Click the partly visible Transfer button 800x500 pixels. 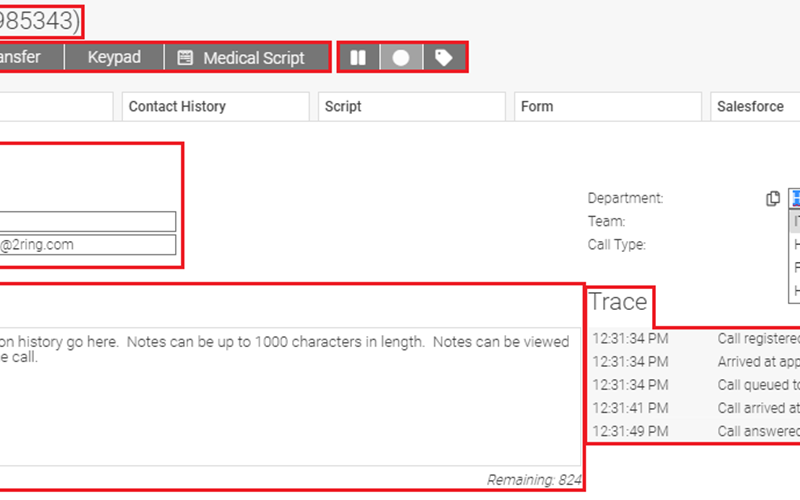[x=32, y=58]
